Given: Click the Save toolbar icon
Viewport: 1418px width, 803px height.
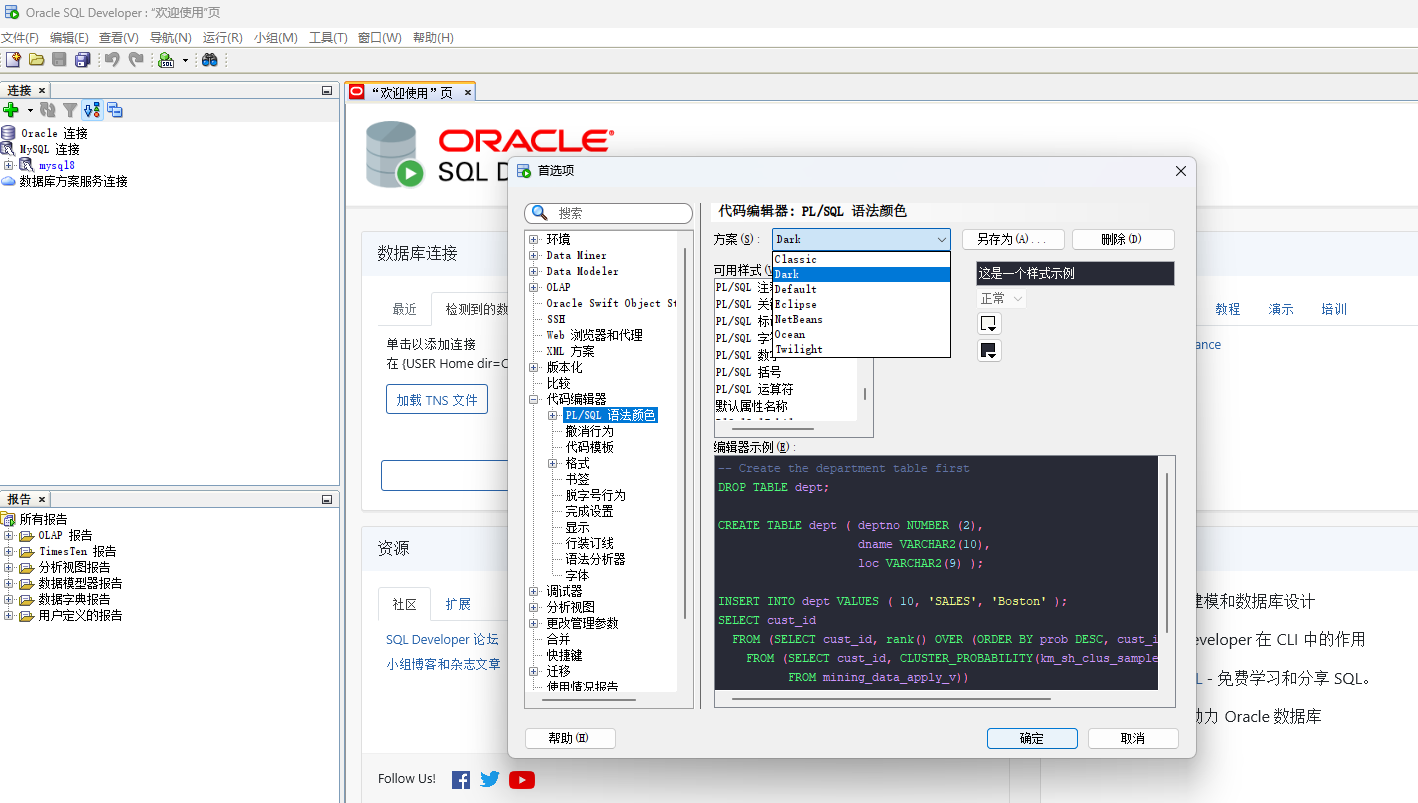Looking at the screenshot, I should [x=59, y=60].
